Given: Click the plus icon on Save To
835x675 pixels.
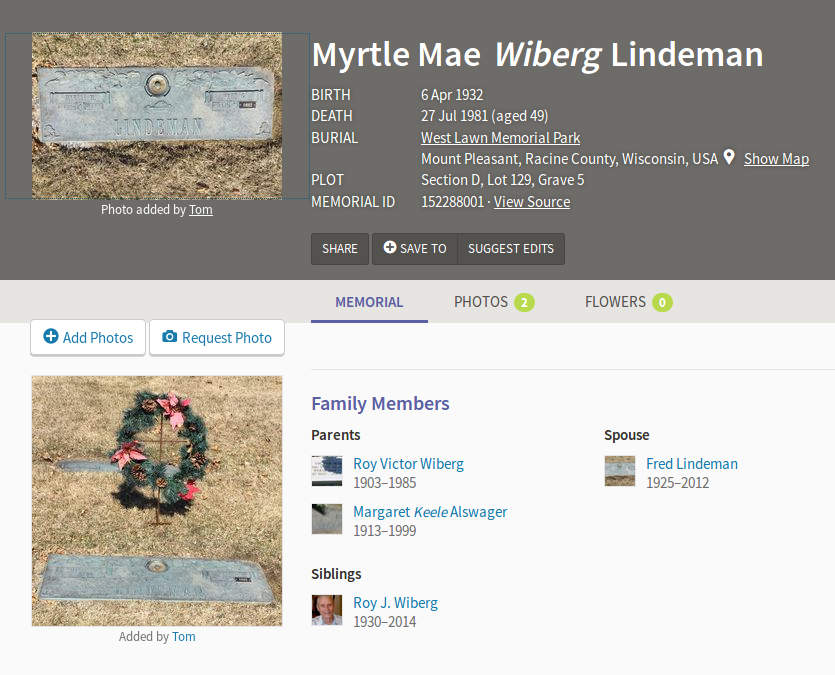Looking at the screenshot, I should point(390,248).
